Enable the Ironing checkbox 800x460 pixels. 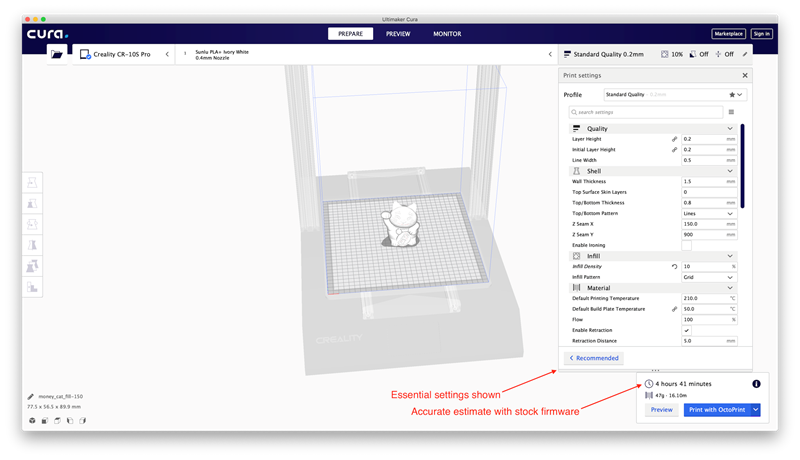(686, 245)
